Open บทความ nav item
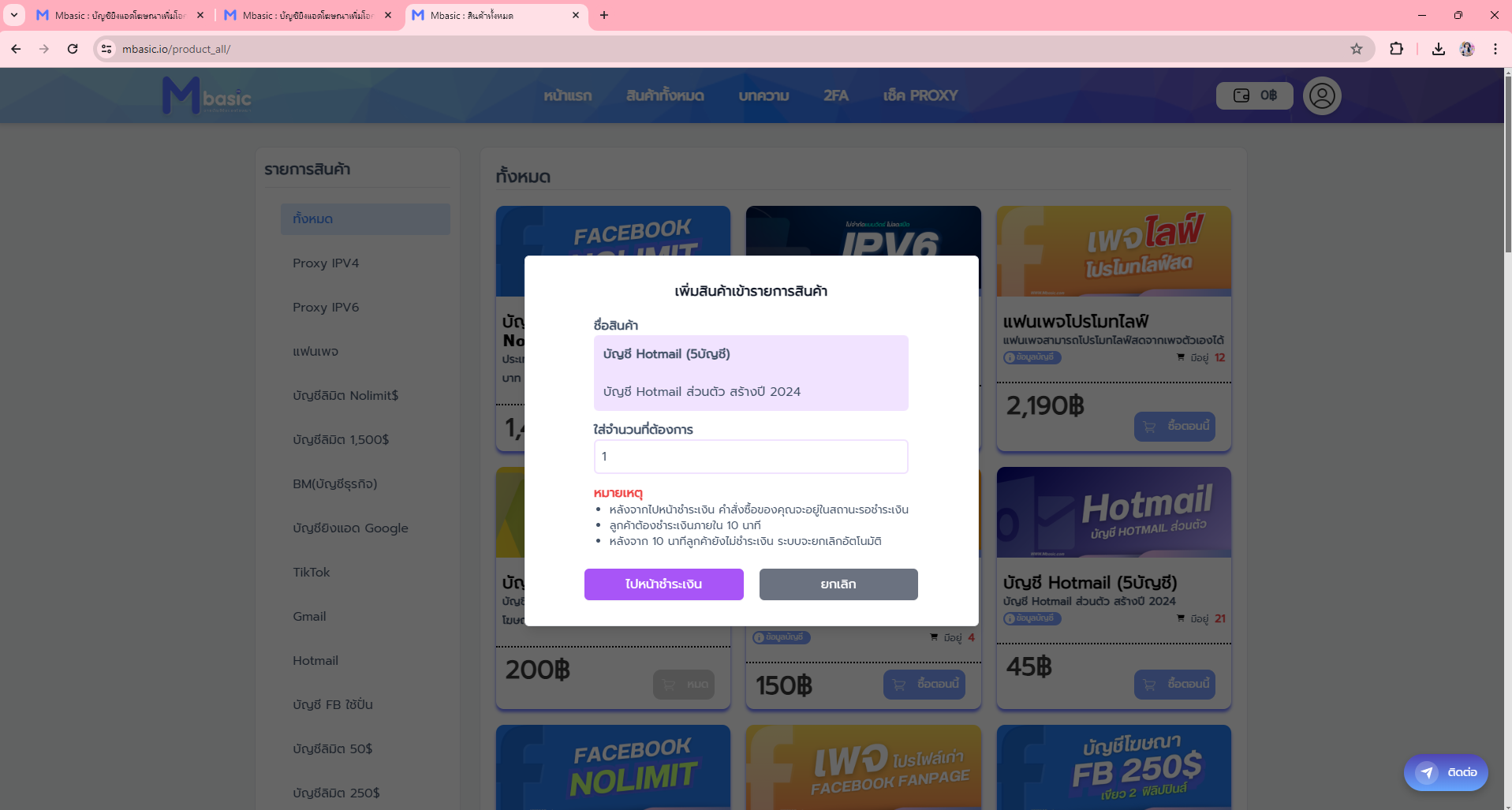Viewport: 1512px width, 810px height. point(763,95)
